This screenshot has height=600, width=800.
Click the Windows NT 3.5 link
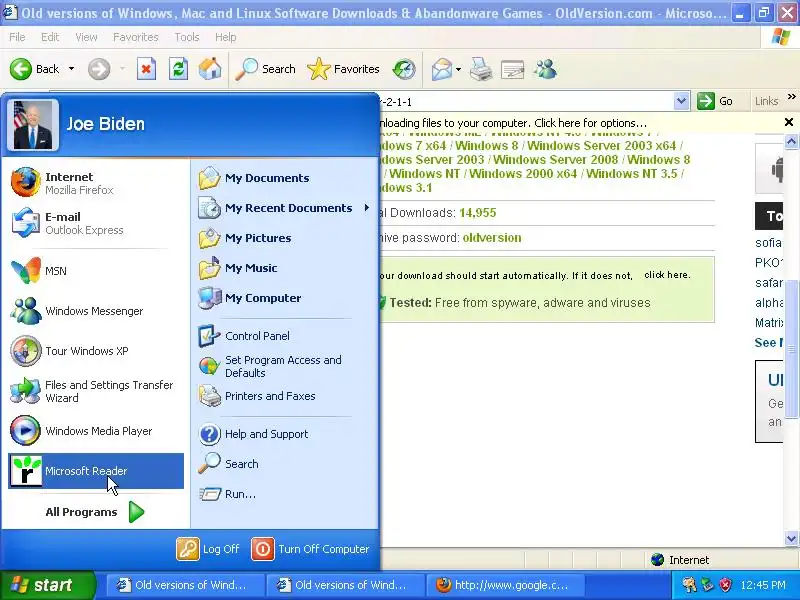point(632,173)
